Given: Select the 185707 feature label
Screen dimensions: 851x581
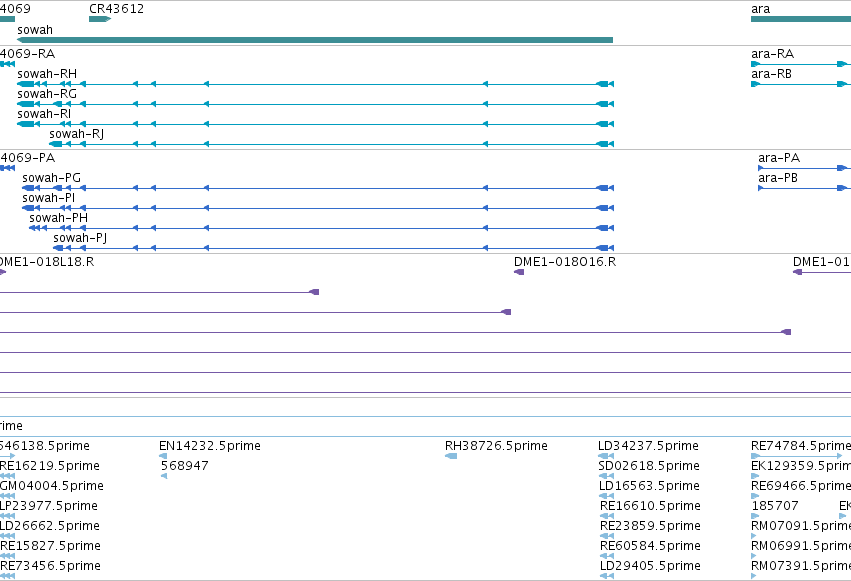Looking at the screenshot, I should 775,506.
